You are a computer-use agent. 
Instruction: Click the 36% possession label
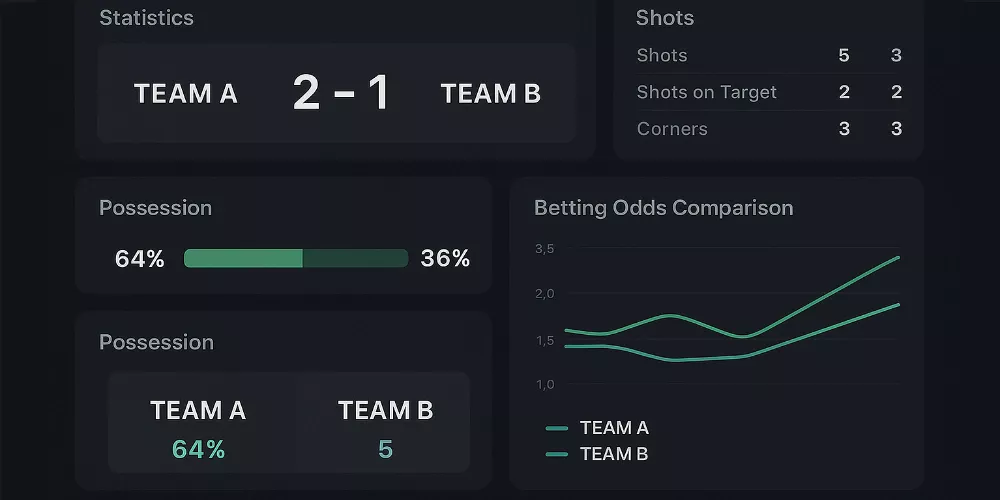click(445, 259)
